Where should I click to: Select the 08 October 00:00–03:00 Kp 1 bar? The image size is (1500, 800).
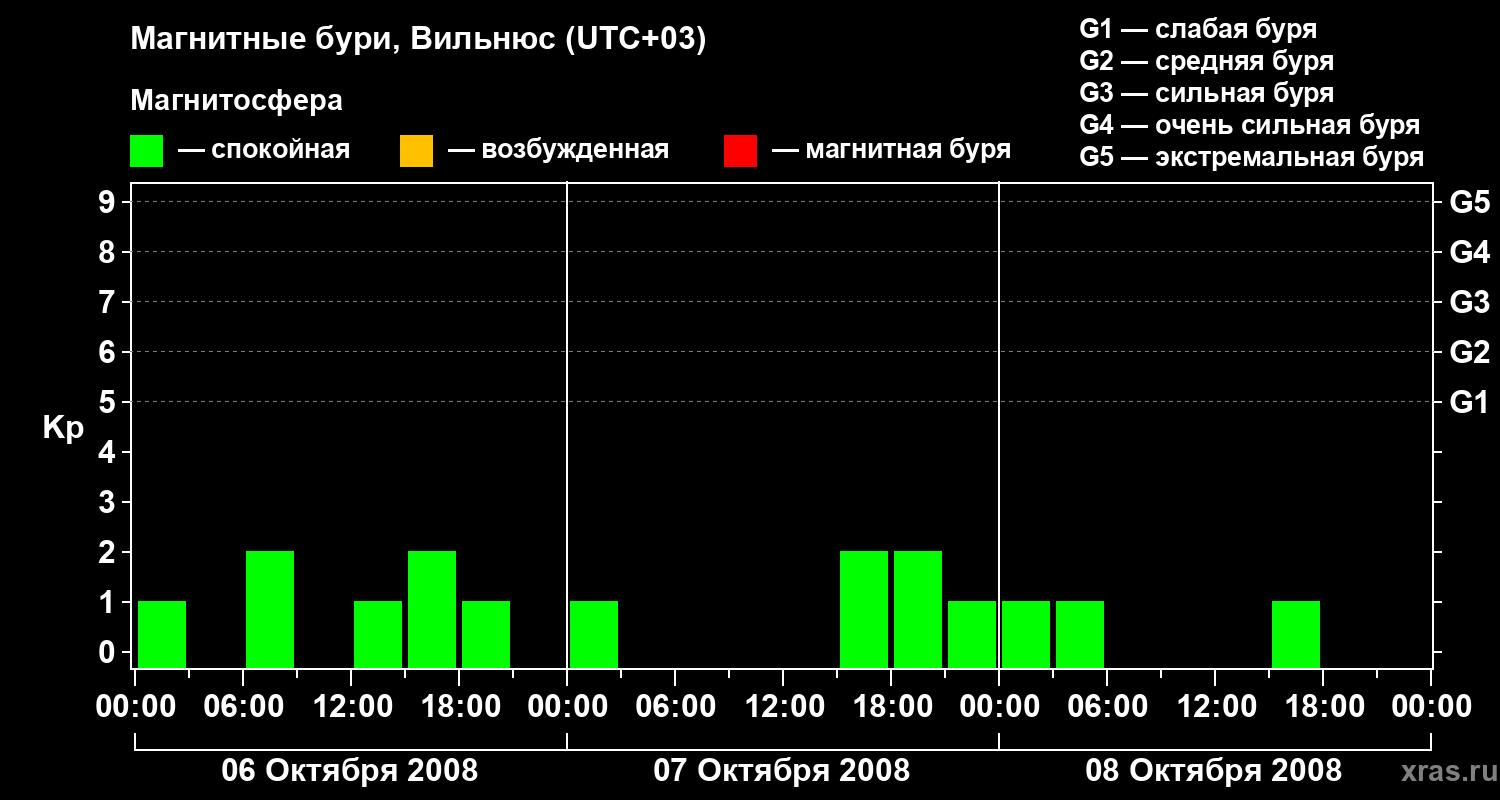coord(1026,634)
